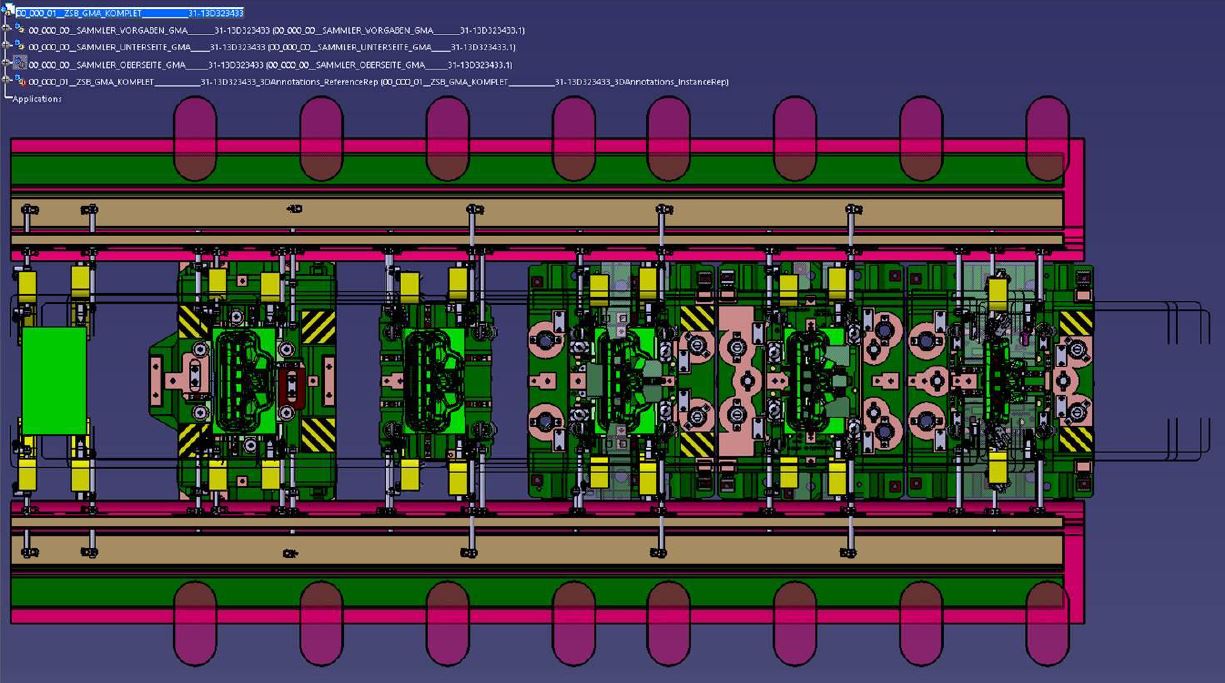
Task: Select the SAMMLER_OBERSEITE_GMA text in the tree
Action: tap(270, 65)
